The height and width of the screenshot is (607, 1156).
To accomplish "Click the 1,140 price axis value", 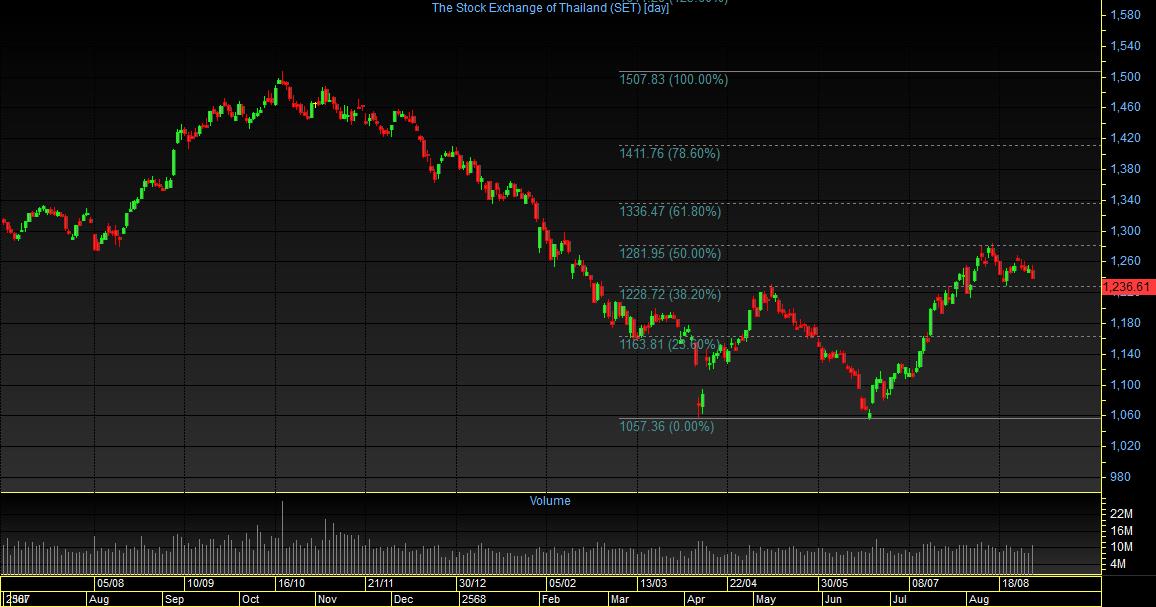I will (1125, 354).
